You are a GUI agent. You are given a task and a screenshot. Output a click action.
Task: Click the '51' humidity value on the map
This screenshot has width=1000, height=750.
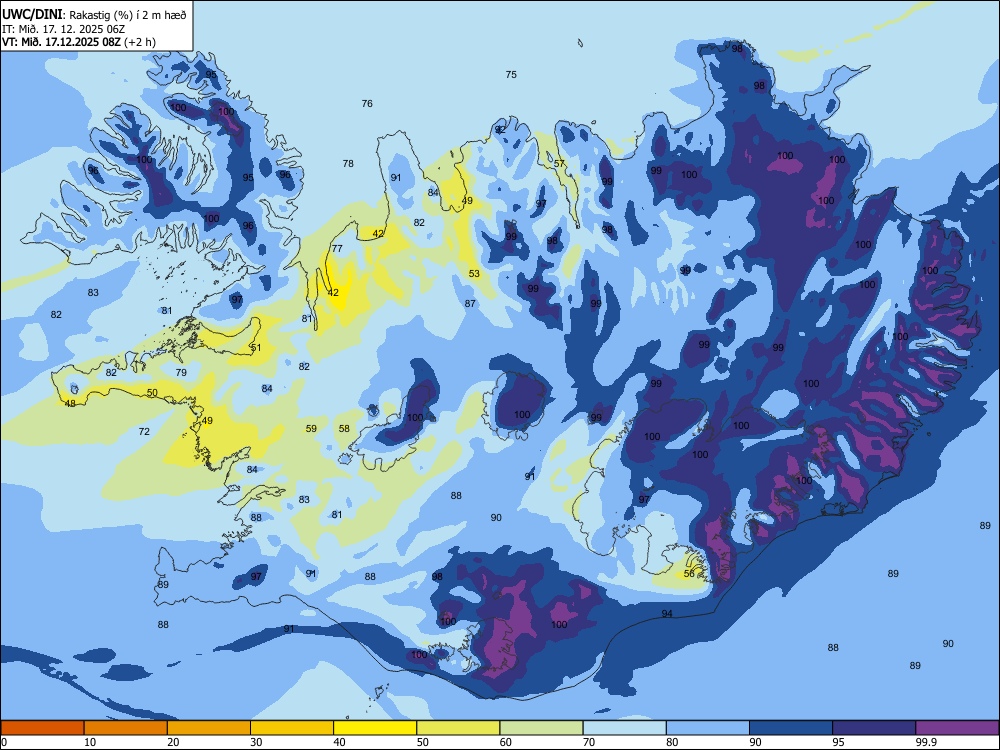[x=256, y=348]
